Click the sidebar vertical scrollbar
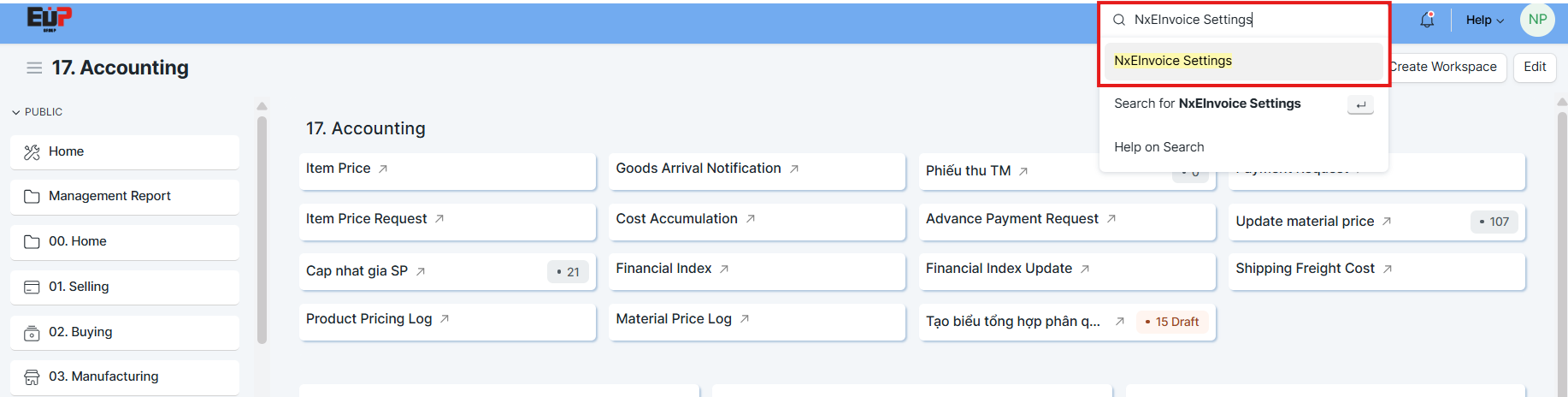The image size is (1568, 397). coord(262,229)
